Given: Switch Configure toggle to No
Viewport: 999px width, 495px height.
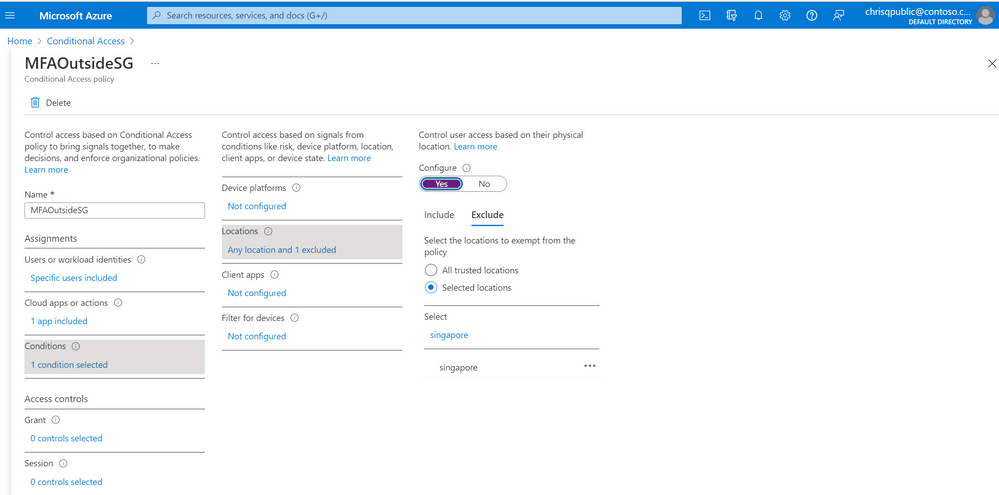Looking at the screenshot, I should (484, 183).
